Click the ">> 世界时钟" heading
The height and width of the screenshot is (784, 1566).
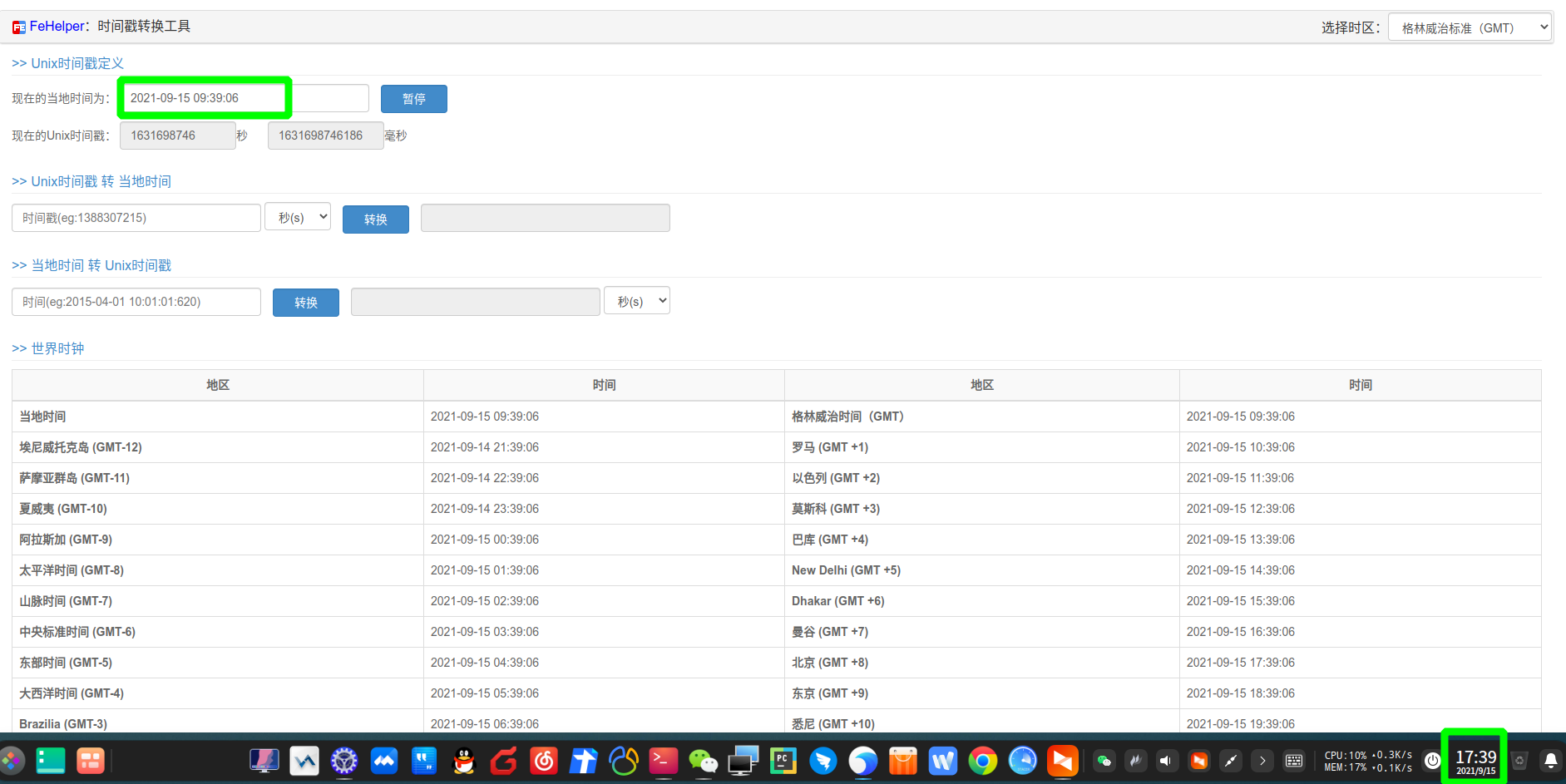pos(48,348)
